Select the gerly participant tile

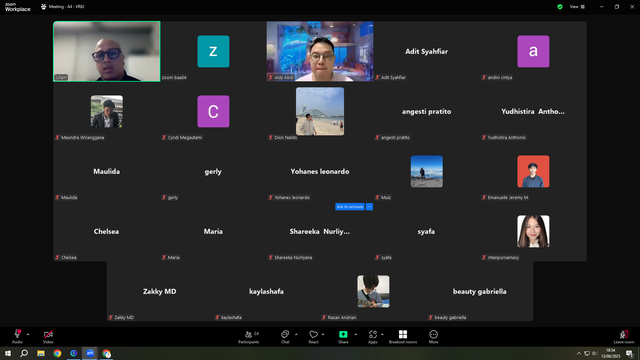coord(213,171)
